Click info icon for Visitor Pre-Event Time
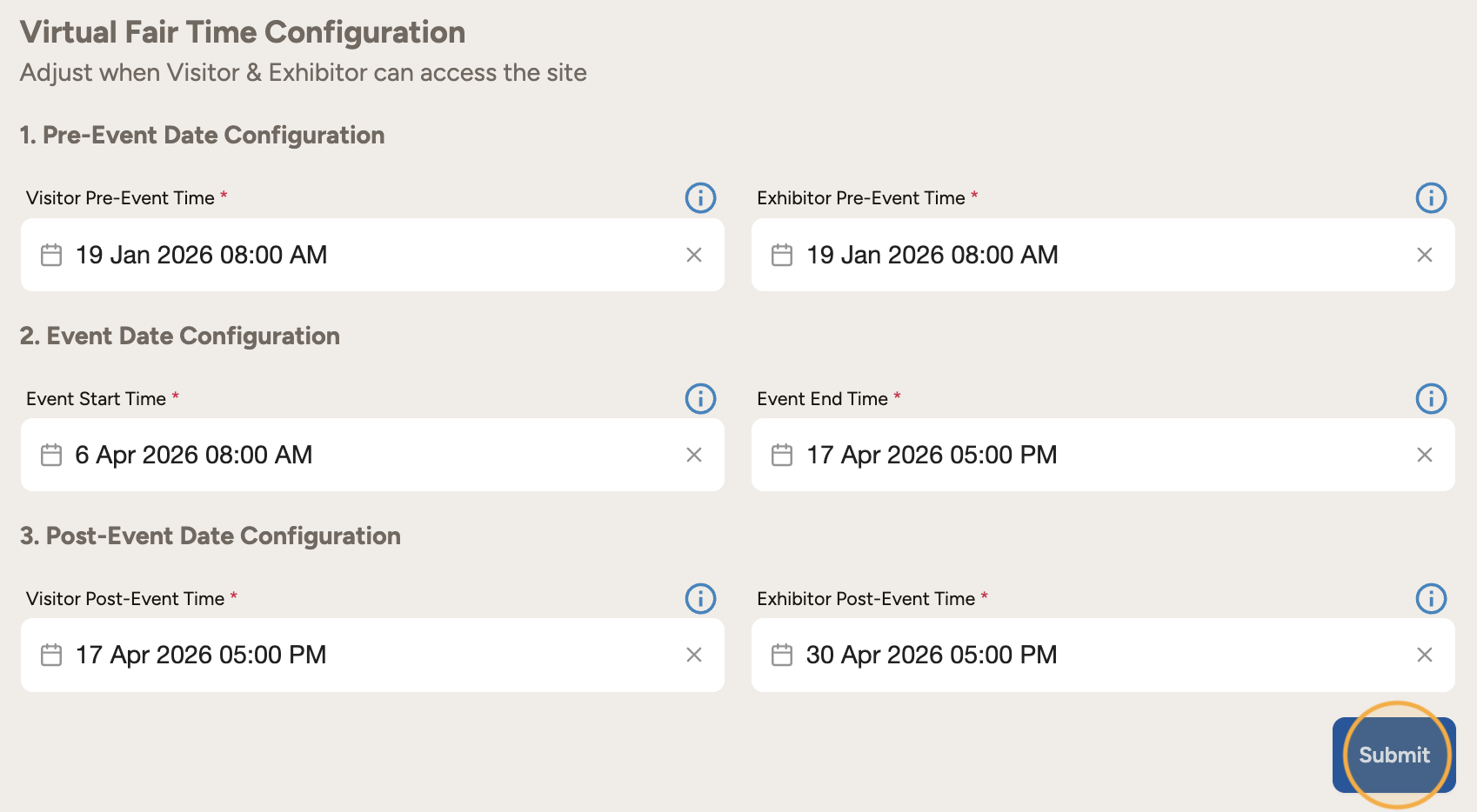 click(700, 198)
